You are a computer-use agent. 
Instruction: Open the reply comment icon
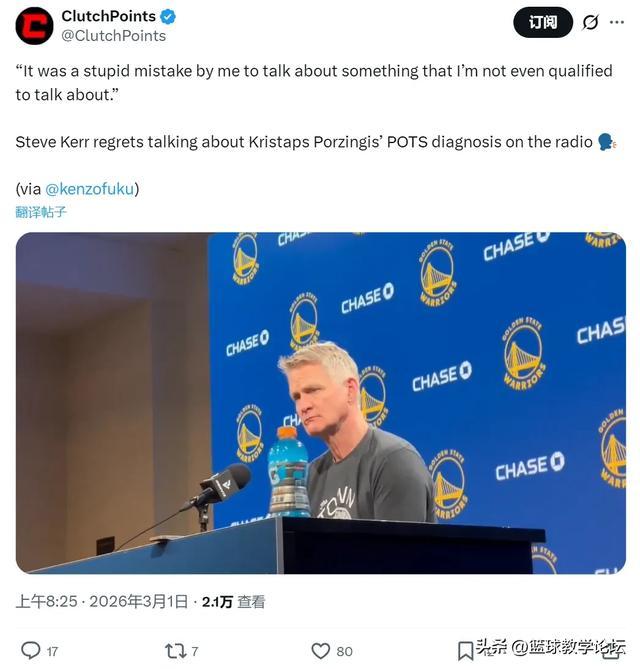click(x=31, y=651)
